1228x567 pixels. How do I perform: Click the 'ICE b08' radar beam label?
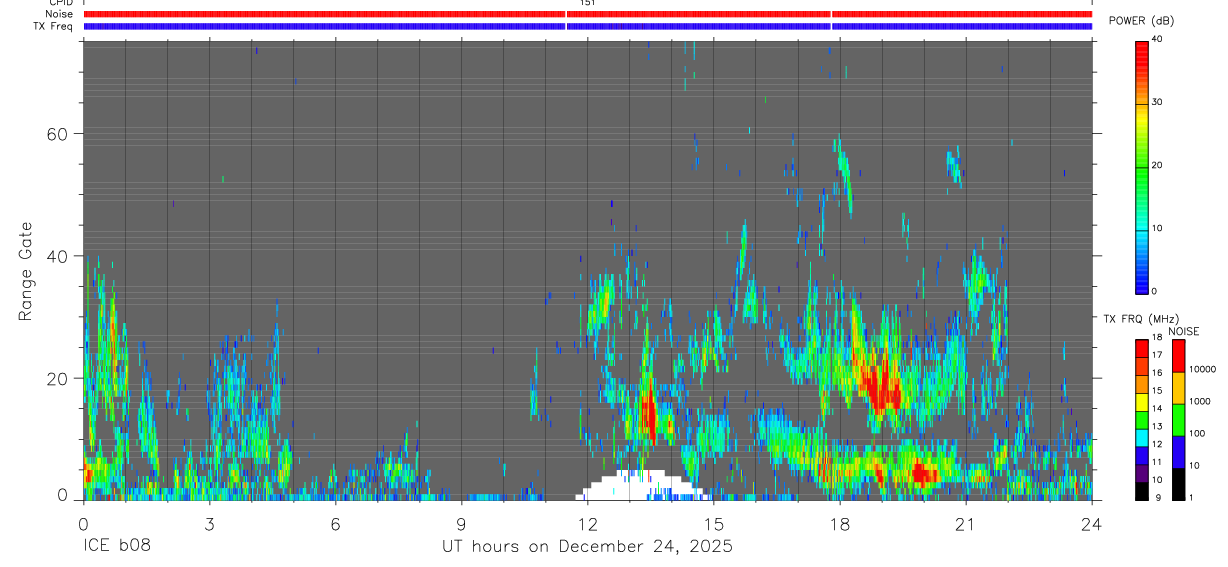116,547
